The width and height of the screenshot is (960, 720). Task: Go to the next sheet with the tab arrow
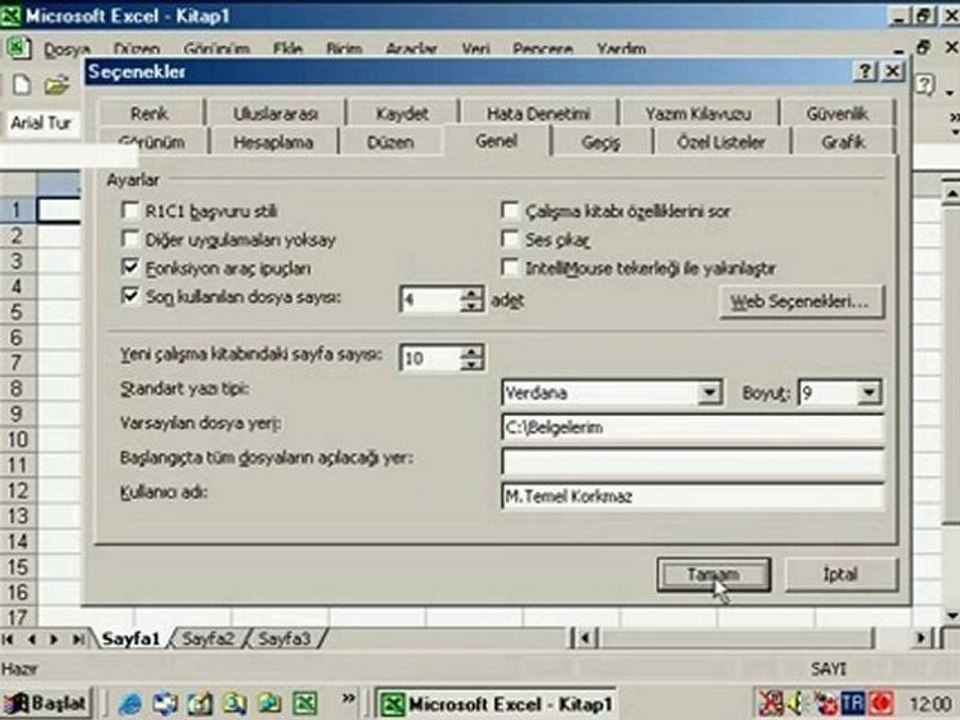(x=54, y=639)
